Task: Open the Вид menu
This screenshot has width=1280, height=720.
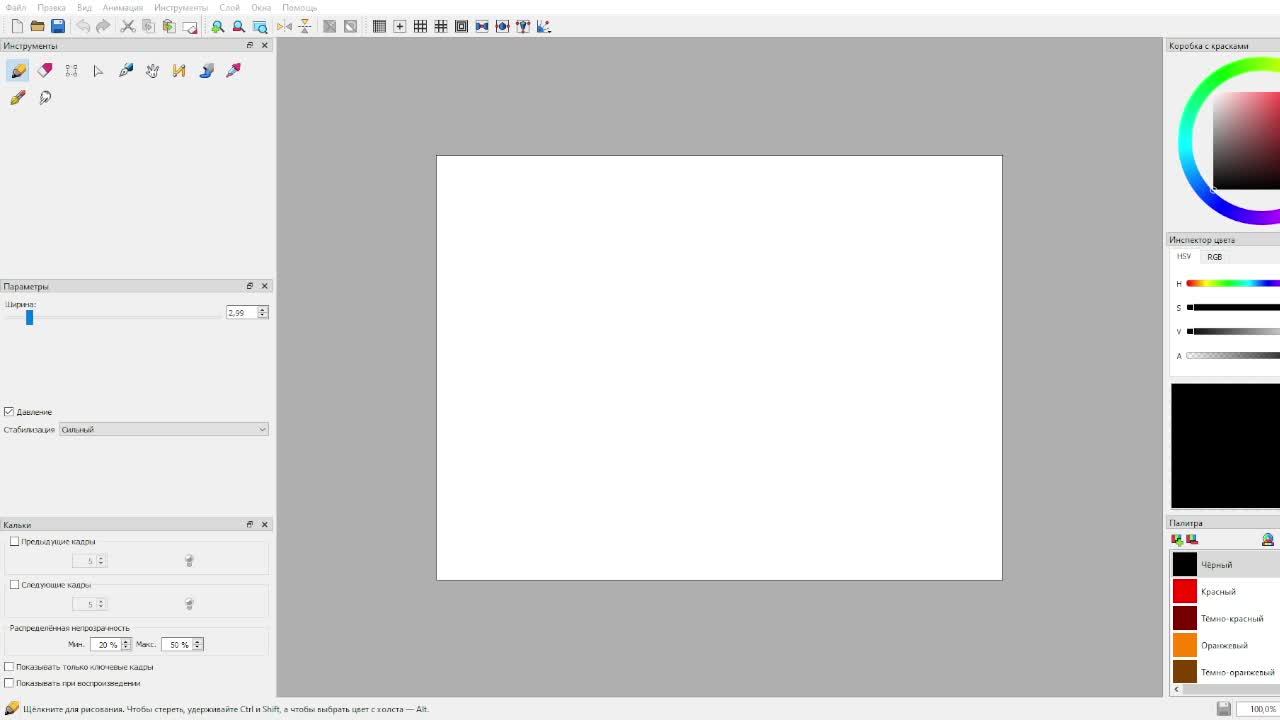Action: click(x=84, y=7)
